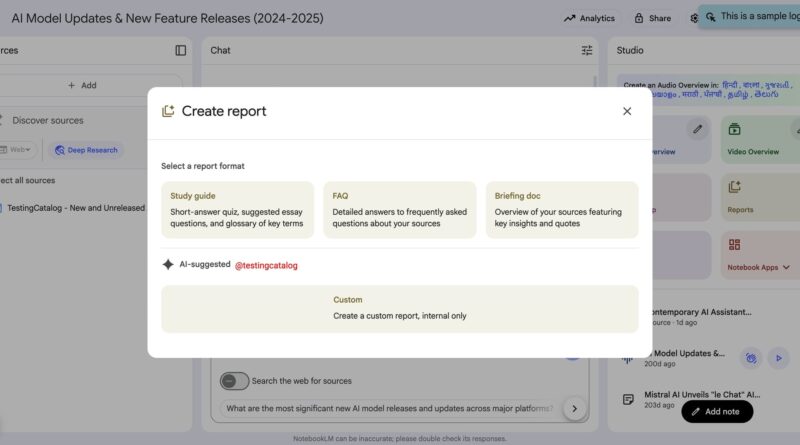The height and width of the screenshot is (445, 800).
Task: Expand the Notebook Apps chevron
Action: click(x=786, y=267)
